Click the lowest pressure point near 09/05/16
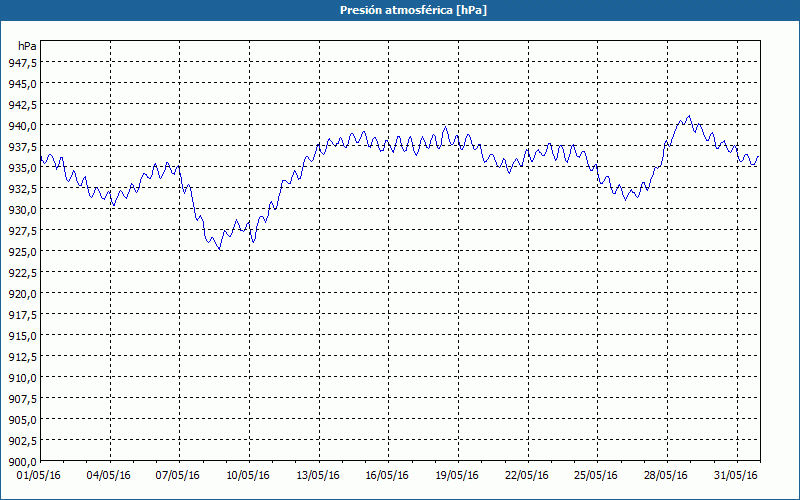800x500 pixels. [220, 249]
